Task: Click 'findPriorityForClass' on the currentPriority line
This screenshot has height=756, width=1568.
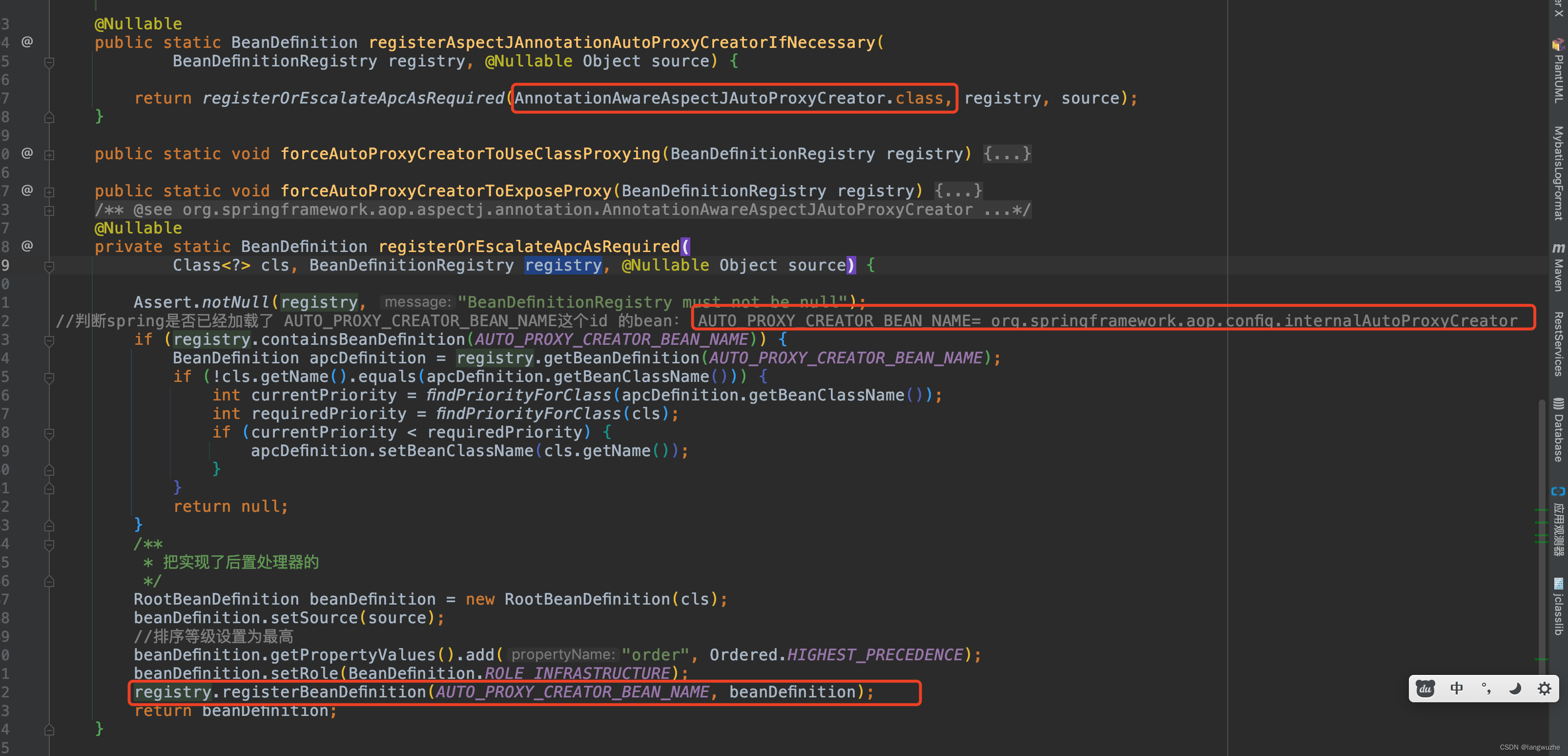Action: (518, 396)
